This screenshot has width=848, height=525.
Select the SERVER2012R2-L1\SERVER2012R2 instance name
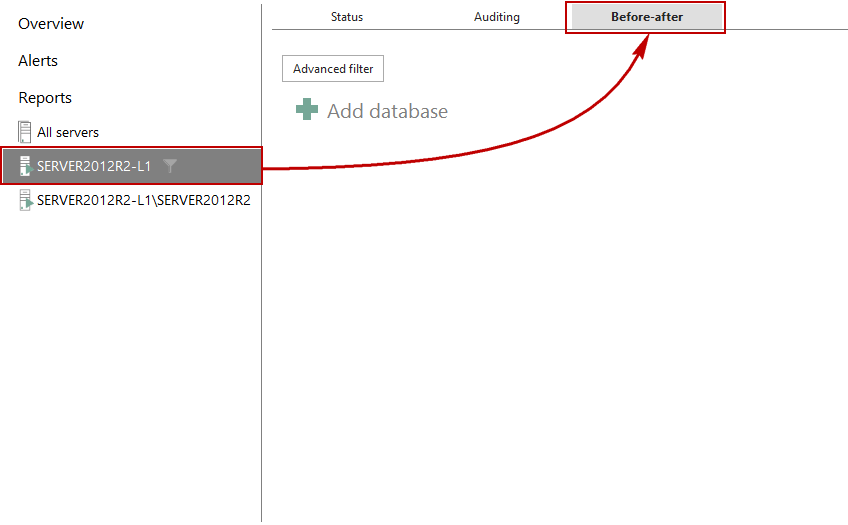[x=143, y=200]
